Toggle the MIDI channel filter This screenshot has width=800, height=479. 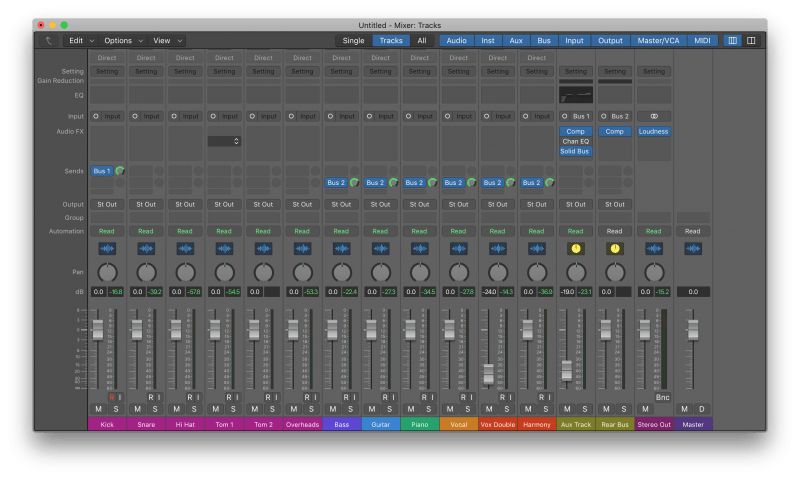coord(702,41)
